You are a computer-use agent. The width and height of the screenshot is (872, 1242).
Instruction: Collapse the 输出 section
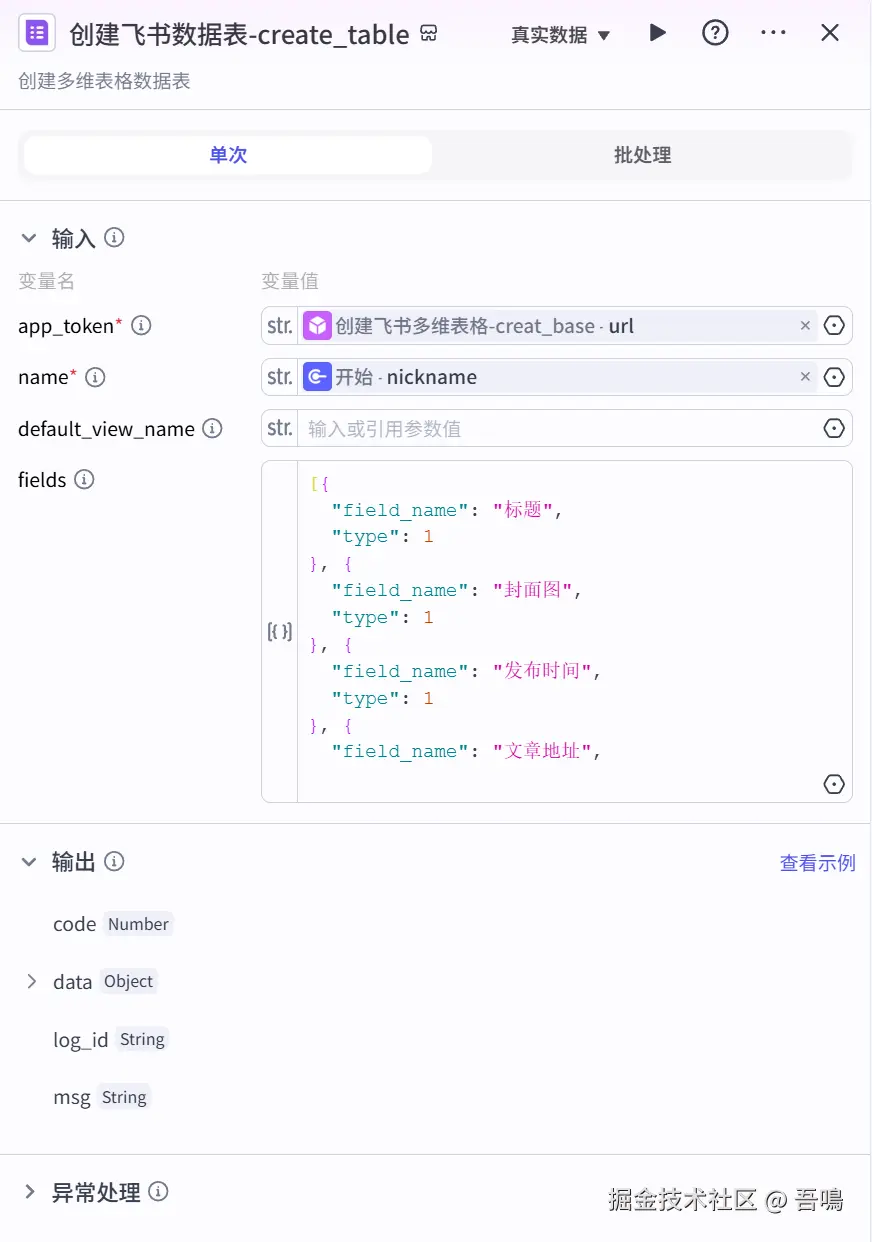coord(29,861)
